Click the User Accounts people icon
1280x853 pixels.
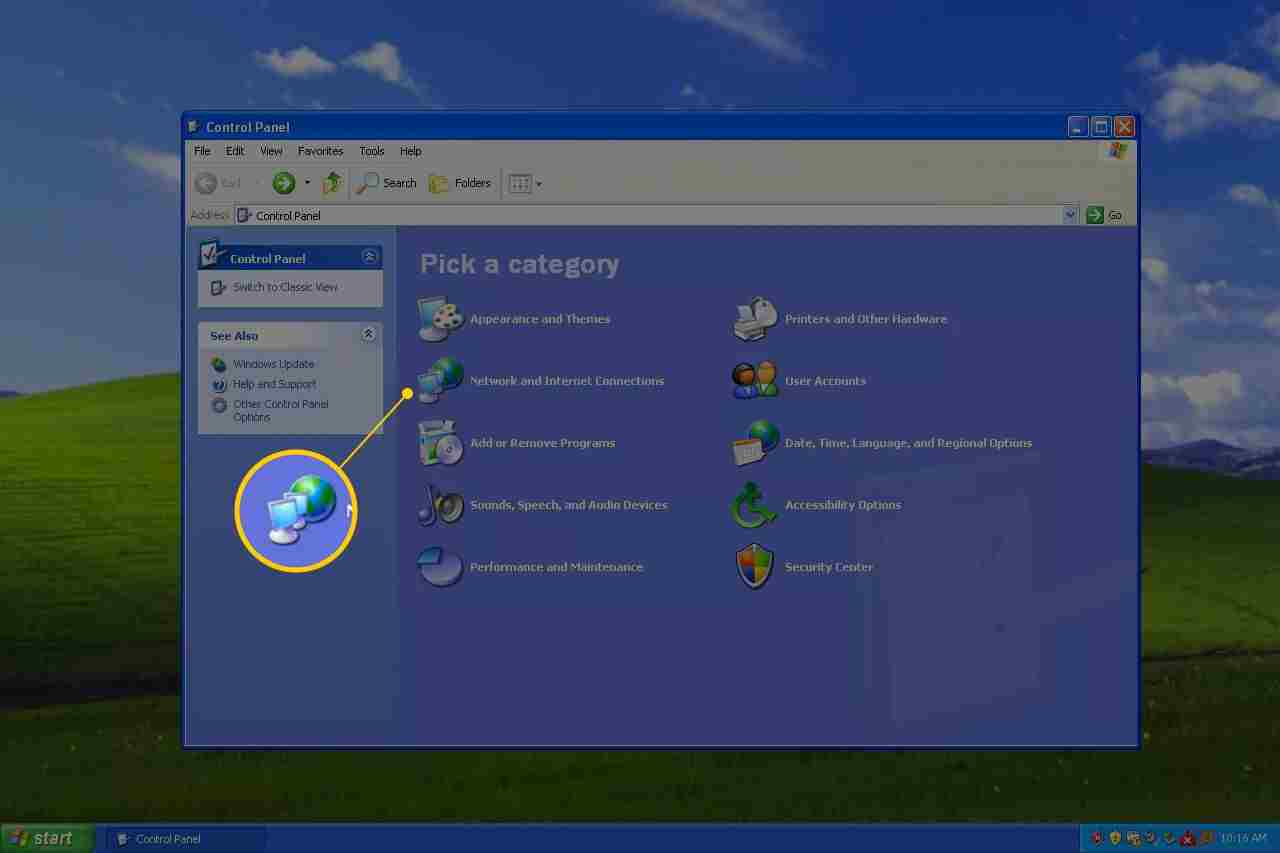(x=756, y=381)
